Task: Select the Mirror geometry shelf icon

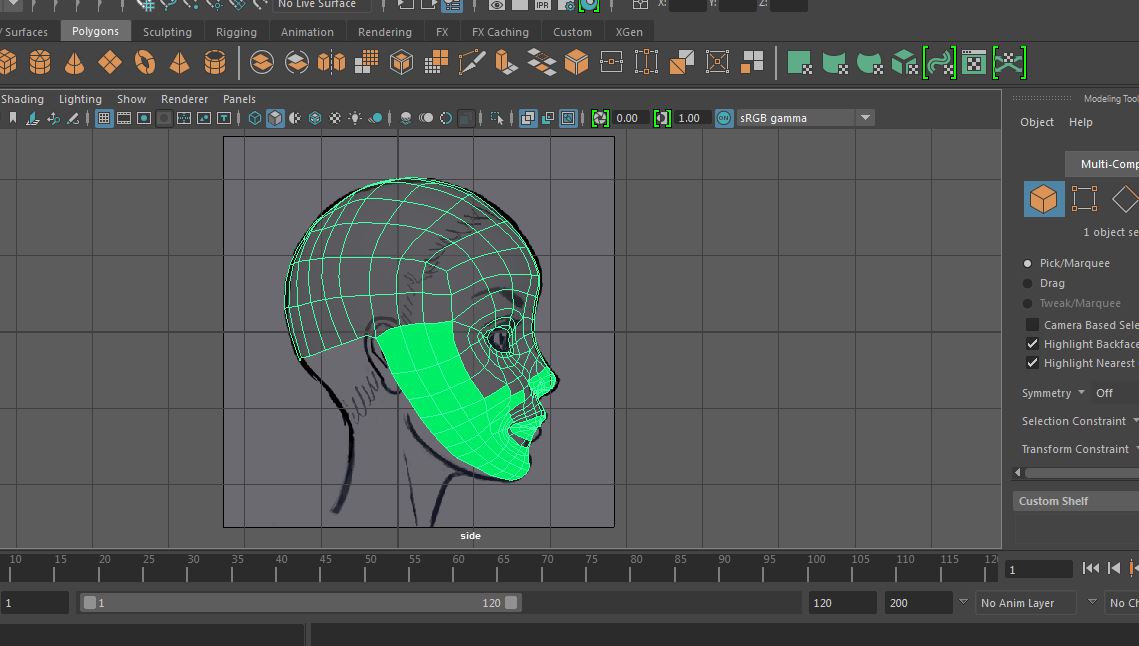Action: pyautogui.click(x=331, y=63)
